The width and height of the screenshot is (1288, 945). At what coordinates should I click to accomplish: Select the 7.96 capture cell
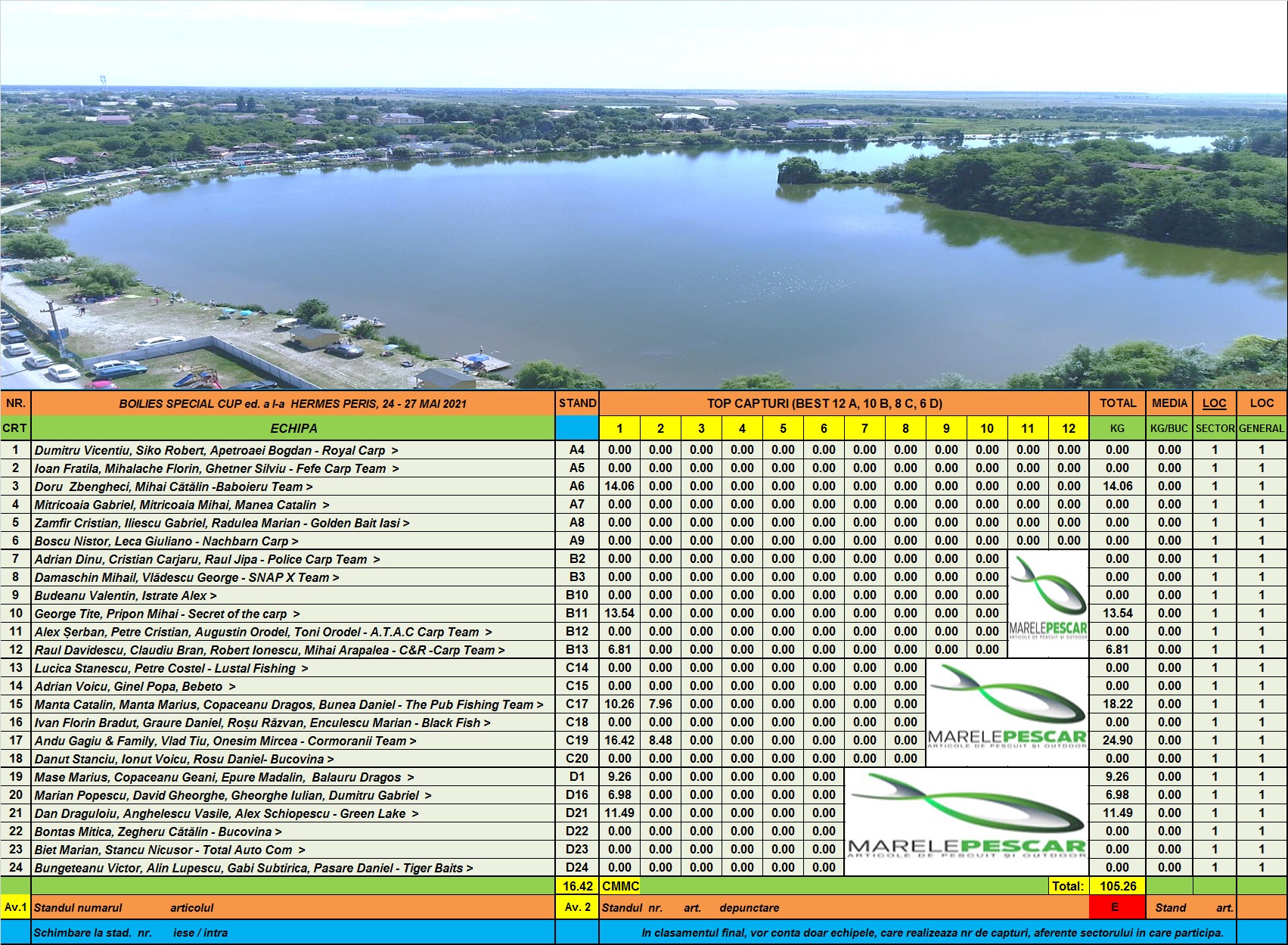click(660, 704)
